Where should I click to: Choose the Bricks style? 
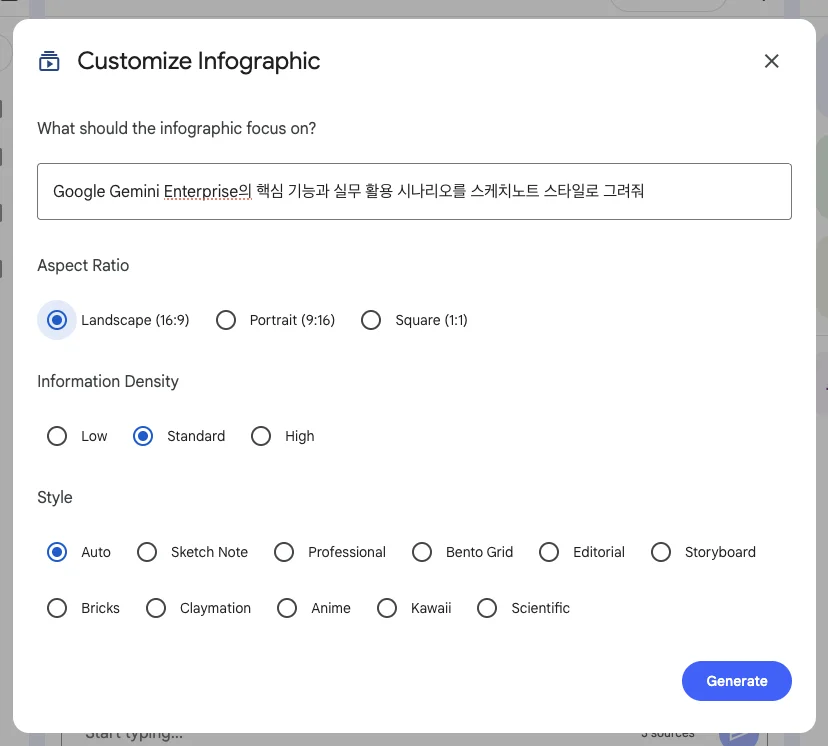click(x=57, y=608)
